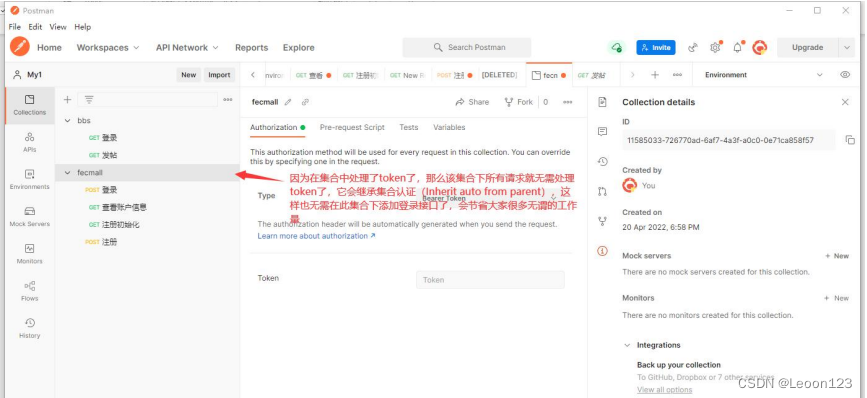Open the Pull requests icon in right sidebar

pyautogui.click(x=603, y=191)
